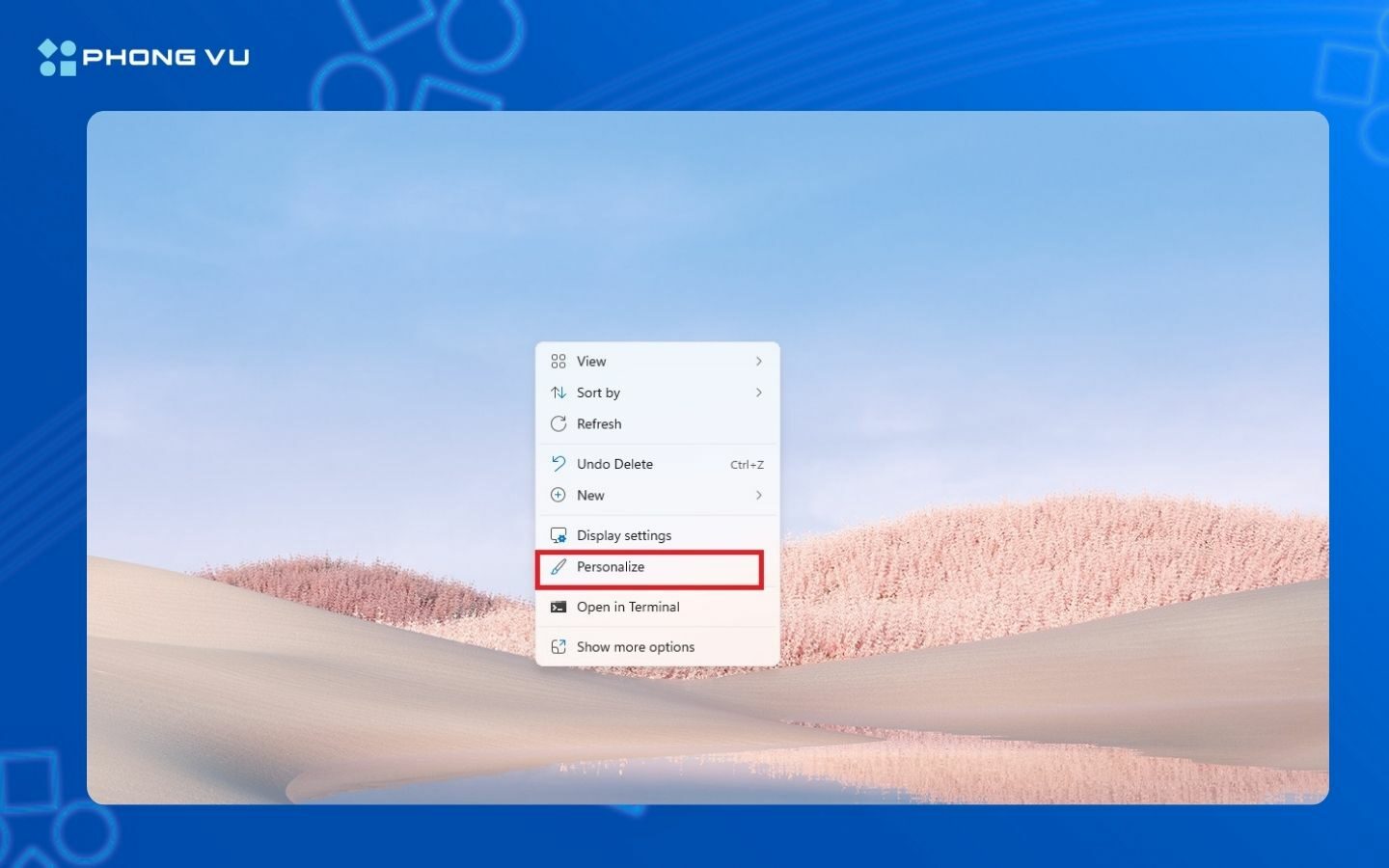Image resolution: width=1389 pixels, height=868 pixels.
Task: Click the Terminal icon in context menu
Action: tap(558, 607)
